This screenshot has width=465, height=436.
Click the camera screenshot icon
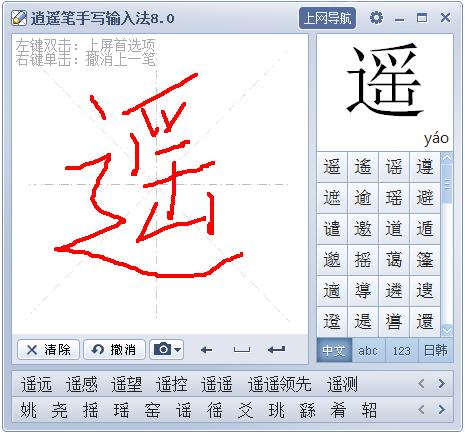click(x=162, y=349)
